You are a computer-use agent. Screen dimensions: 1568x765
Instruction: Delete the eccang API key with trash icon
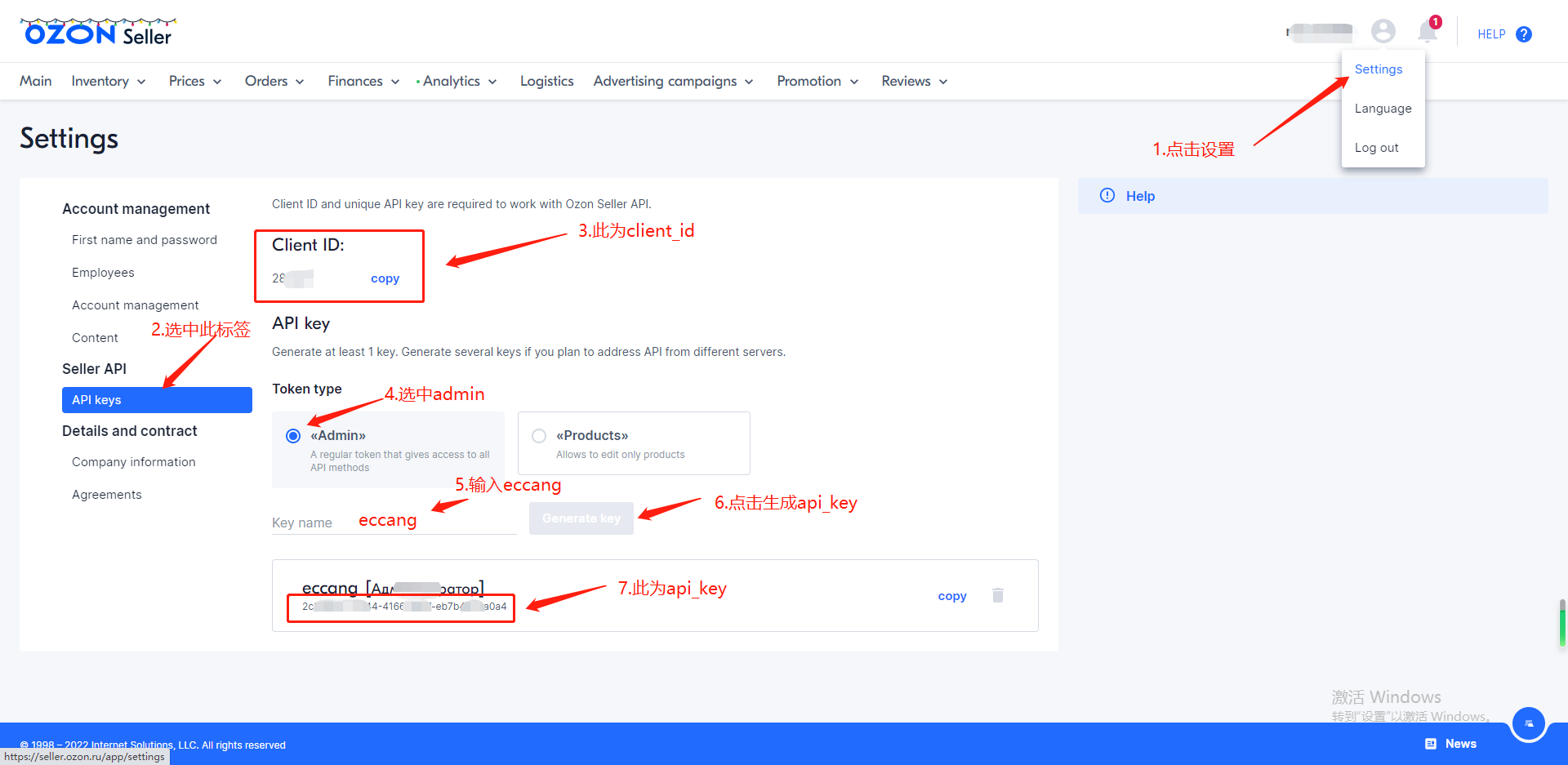click(997, 595)
